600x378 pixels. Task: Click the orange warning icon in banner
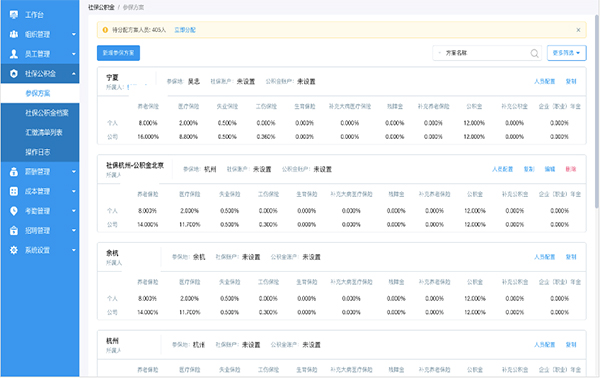(105, 30)
